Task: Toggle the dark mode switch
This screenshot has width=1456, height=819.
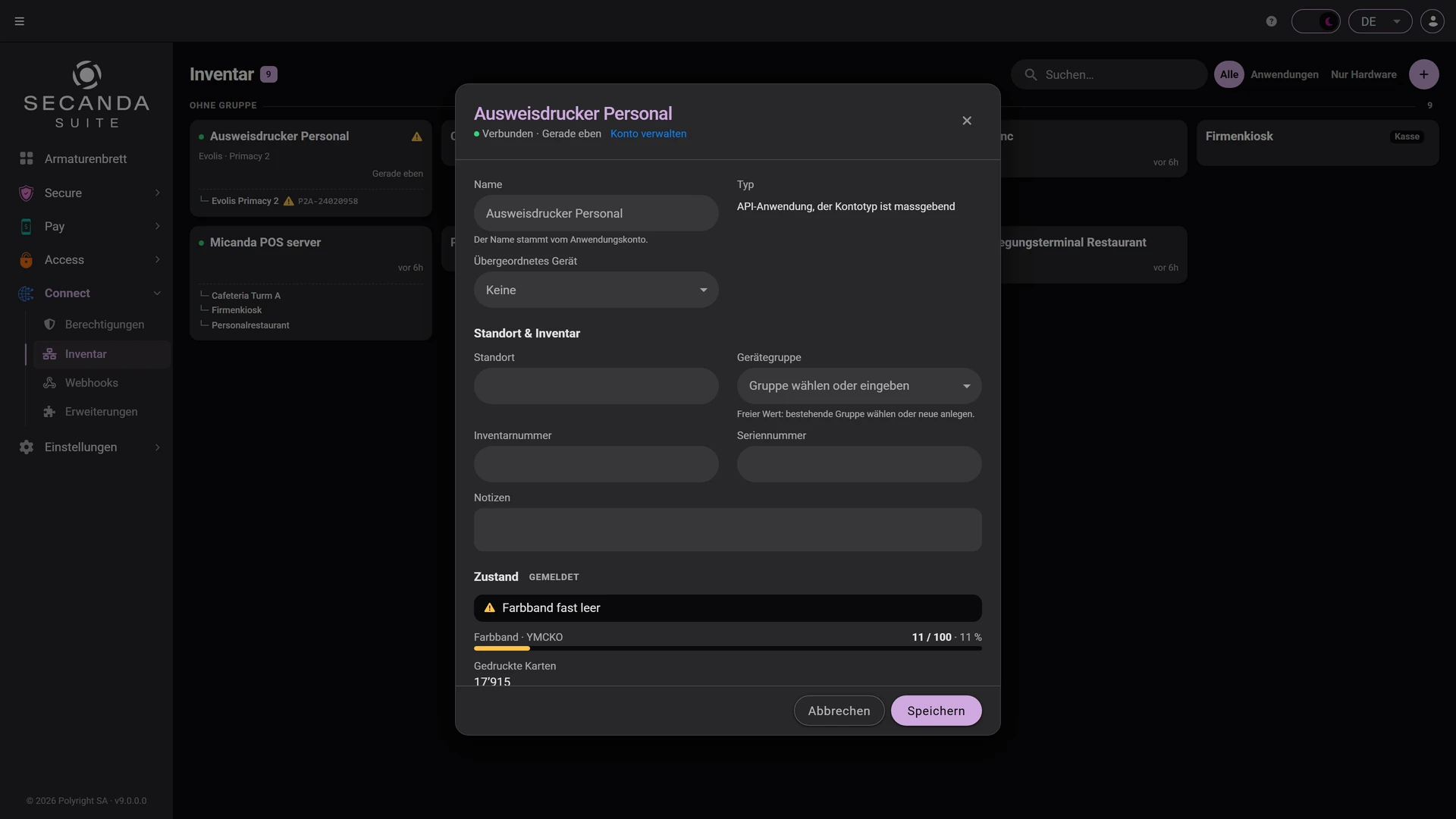Action: tap(1316, 21)
